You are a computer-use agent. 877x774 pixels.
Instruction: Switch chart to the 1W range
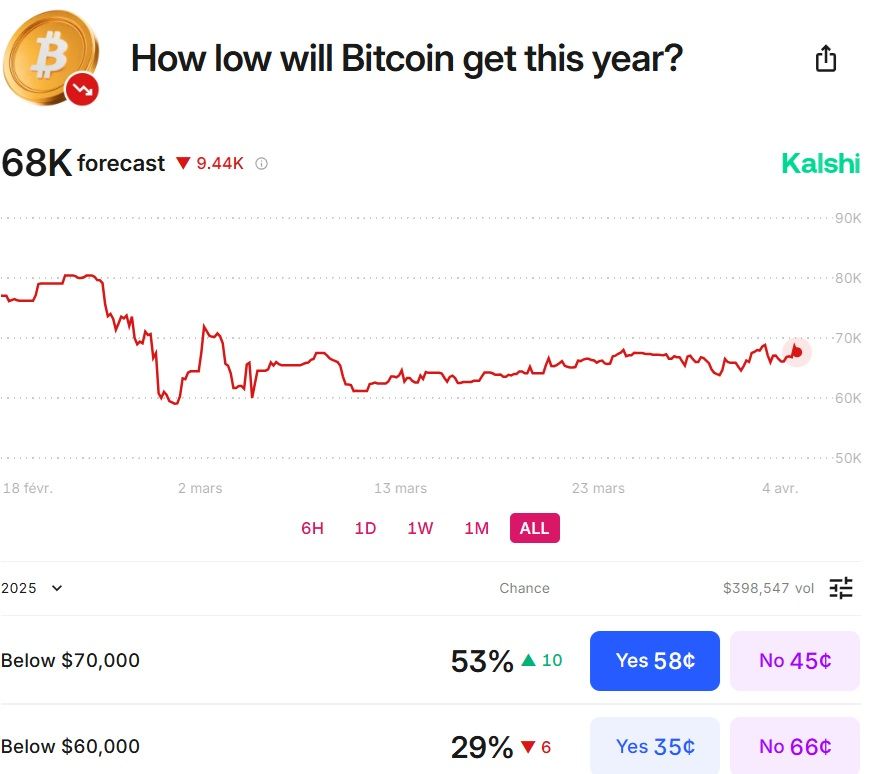coord(420,528)
